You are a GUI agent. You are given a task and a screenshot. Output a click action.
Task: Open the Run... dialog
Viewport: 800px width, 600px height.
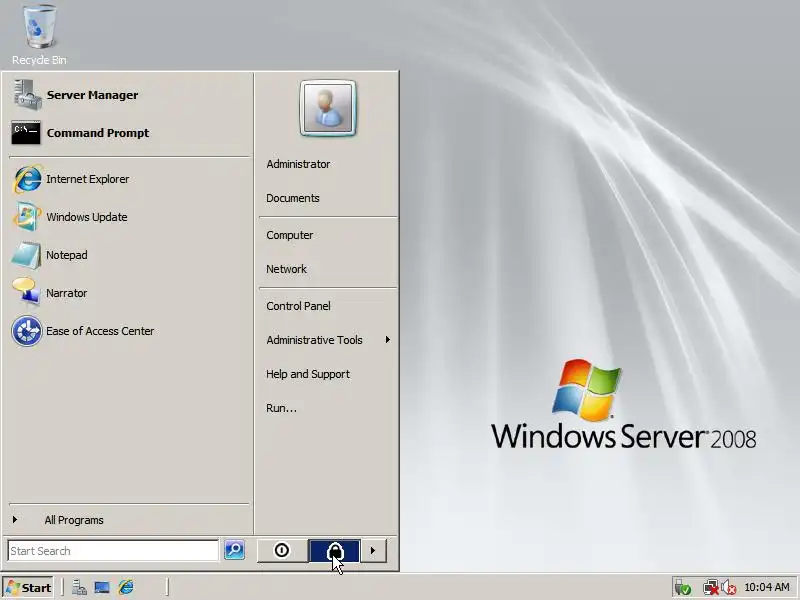pyautogui.click(x=328, y=408)
